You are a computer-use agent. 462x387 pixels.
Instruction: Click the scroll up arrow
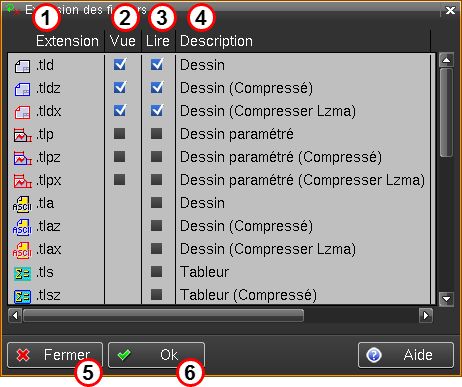[x=446, y=60]
